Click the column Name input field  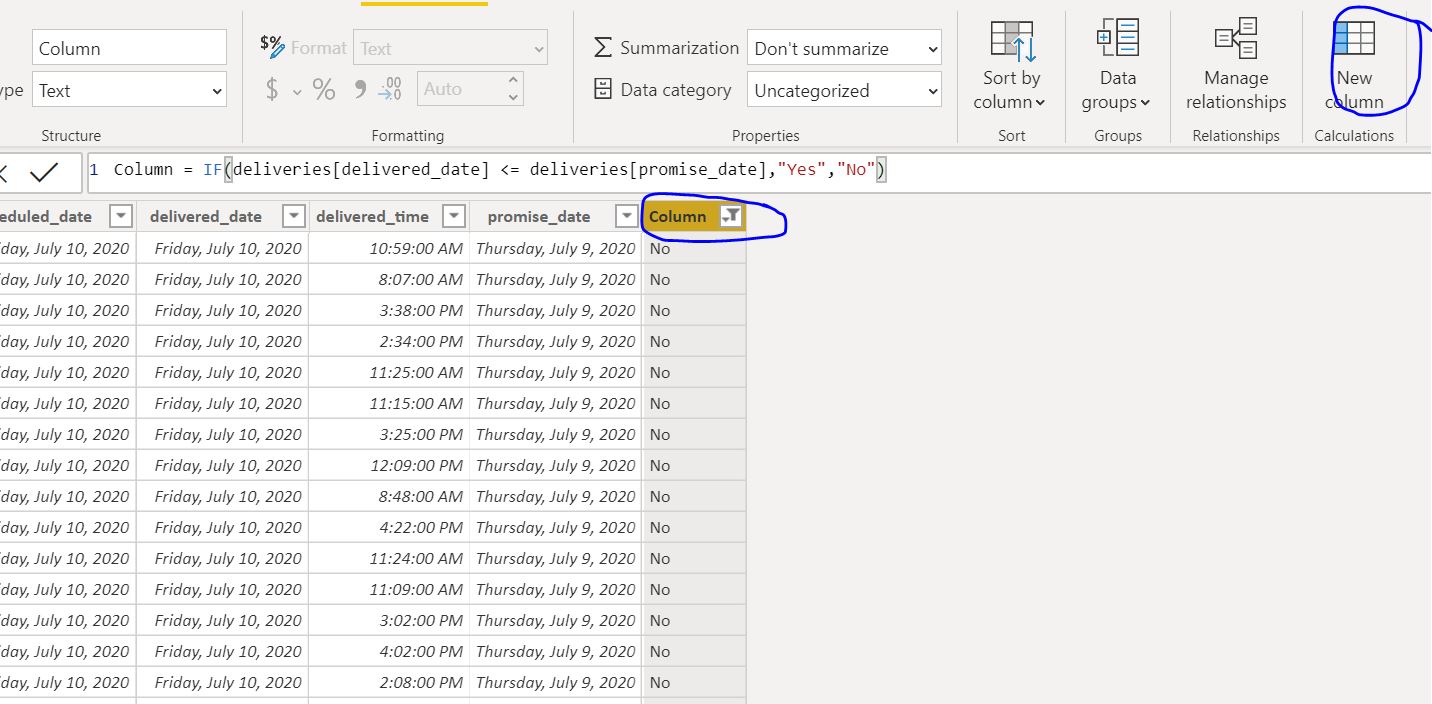point(130,48)
